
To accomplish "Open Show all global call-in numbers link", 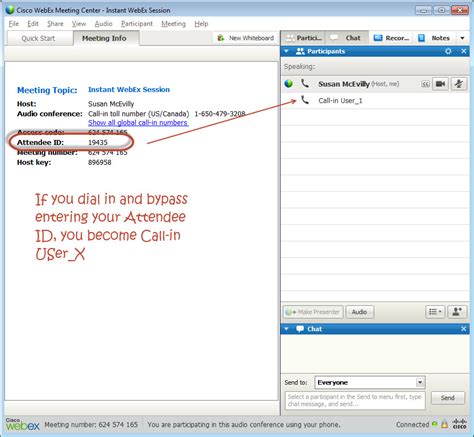I will click(138, 123).
